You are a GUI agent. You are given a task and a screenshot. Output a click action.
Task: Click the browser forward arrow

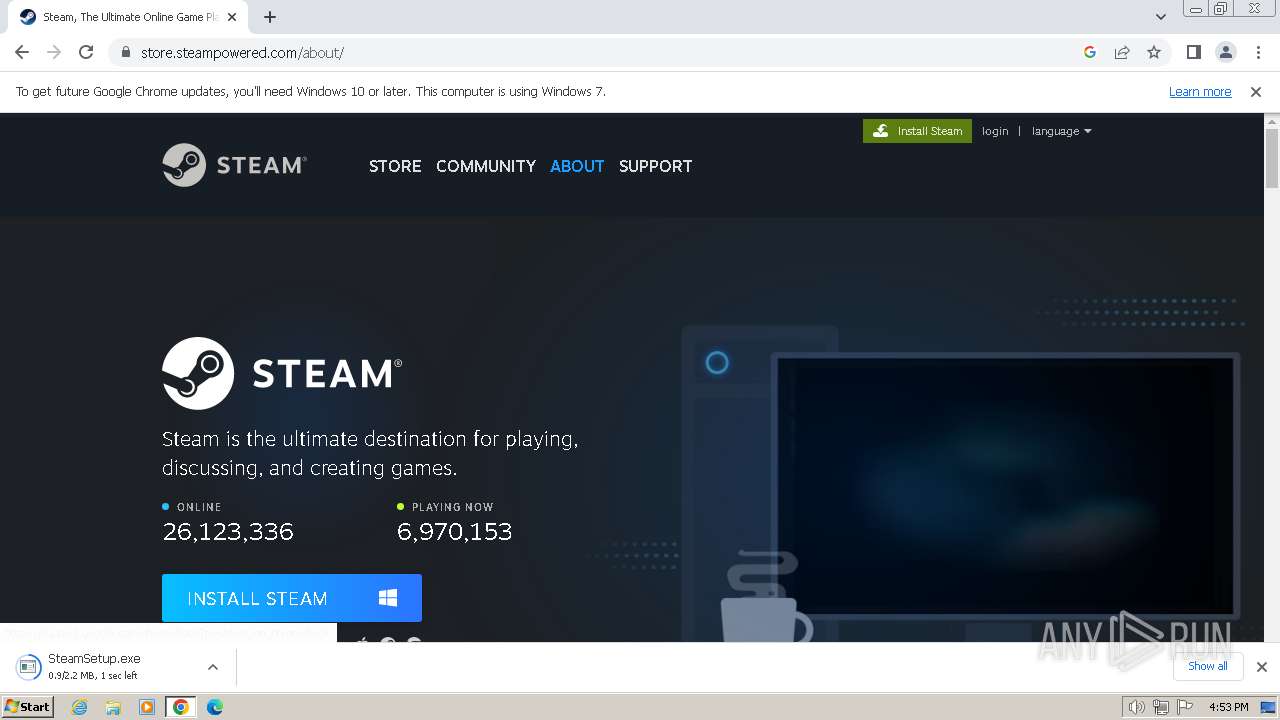pyautogui.click(x=54, y=52)
